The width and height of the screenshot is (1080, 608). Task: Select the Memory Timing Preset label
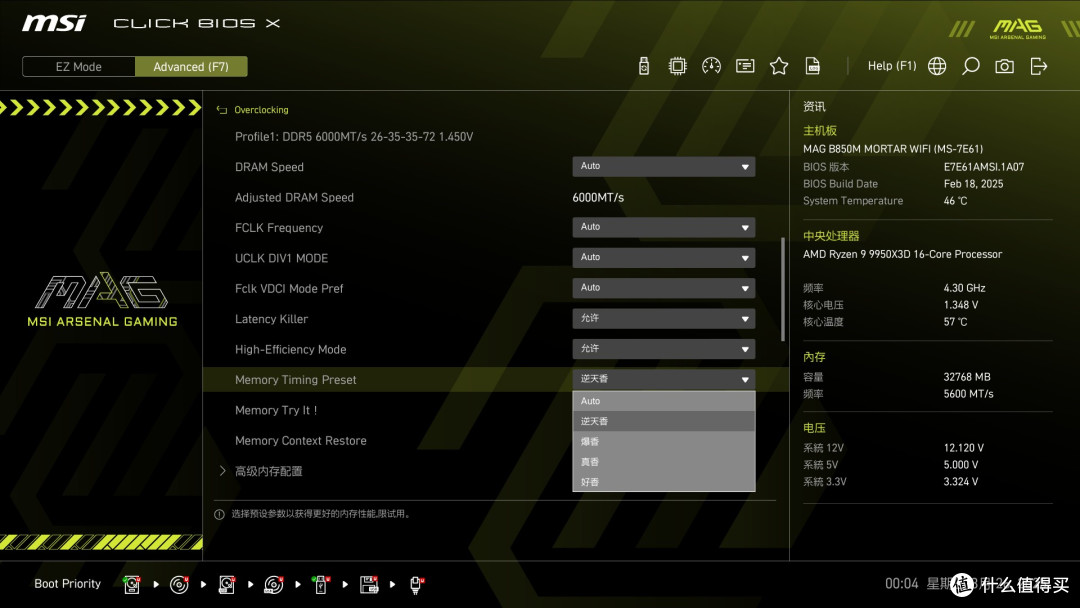click(x=295, y=380)
